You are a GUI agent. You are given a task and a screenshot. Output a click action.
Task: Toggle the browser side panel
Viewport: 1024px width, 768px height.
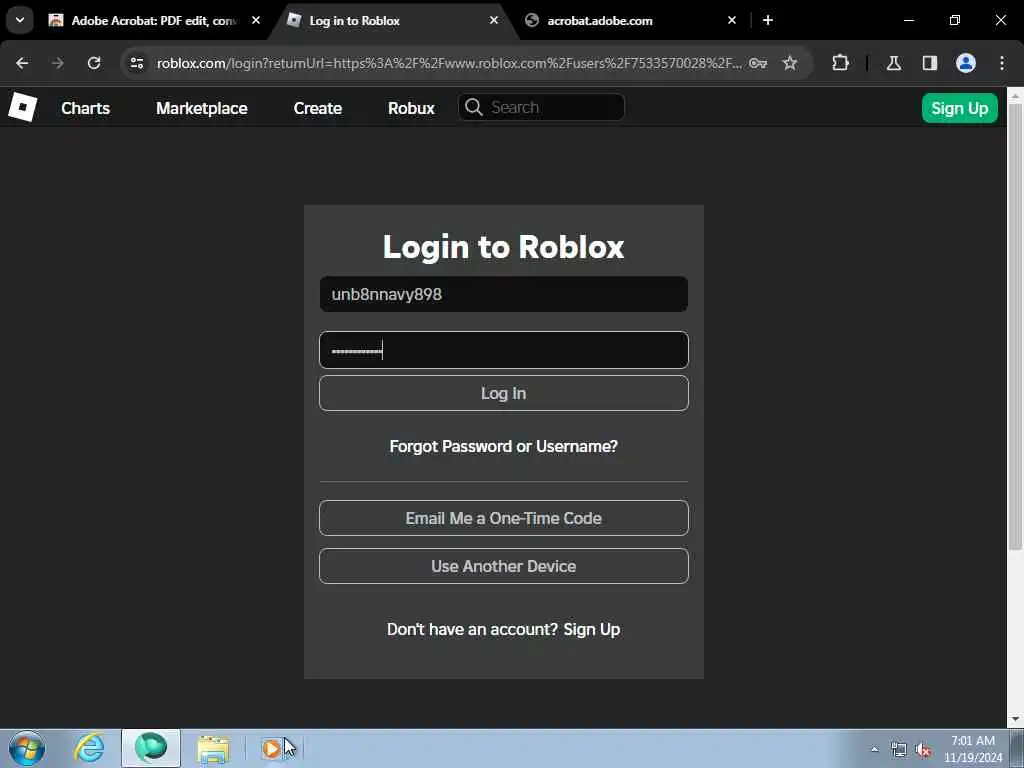(x=930, y=63)
